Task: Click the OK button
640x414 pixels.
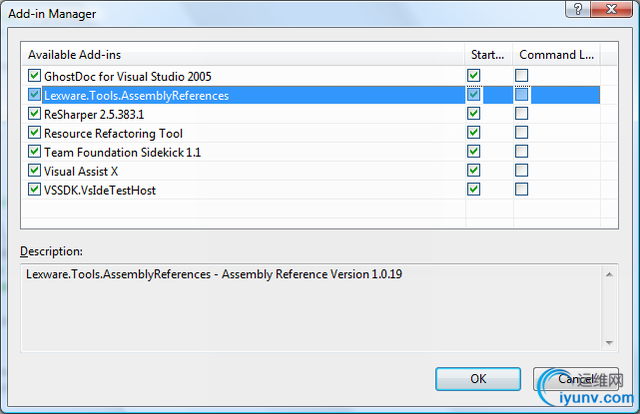Action: point(478,379)
